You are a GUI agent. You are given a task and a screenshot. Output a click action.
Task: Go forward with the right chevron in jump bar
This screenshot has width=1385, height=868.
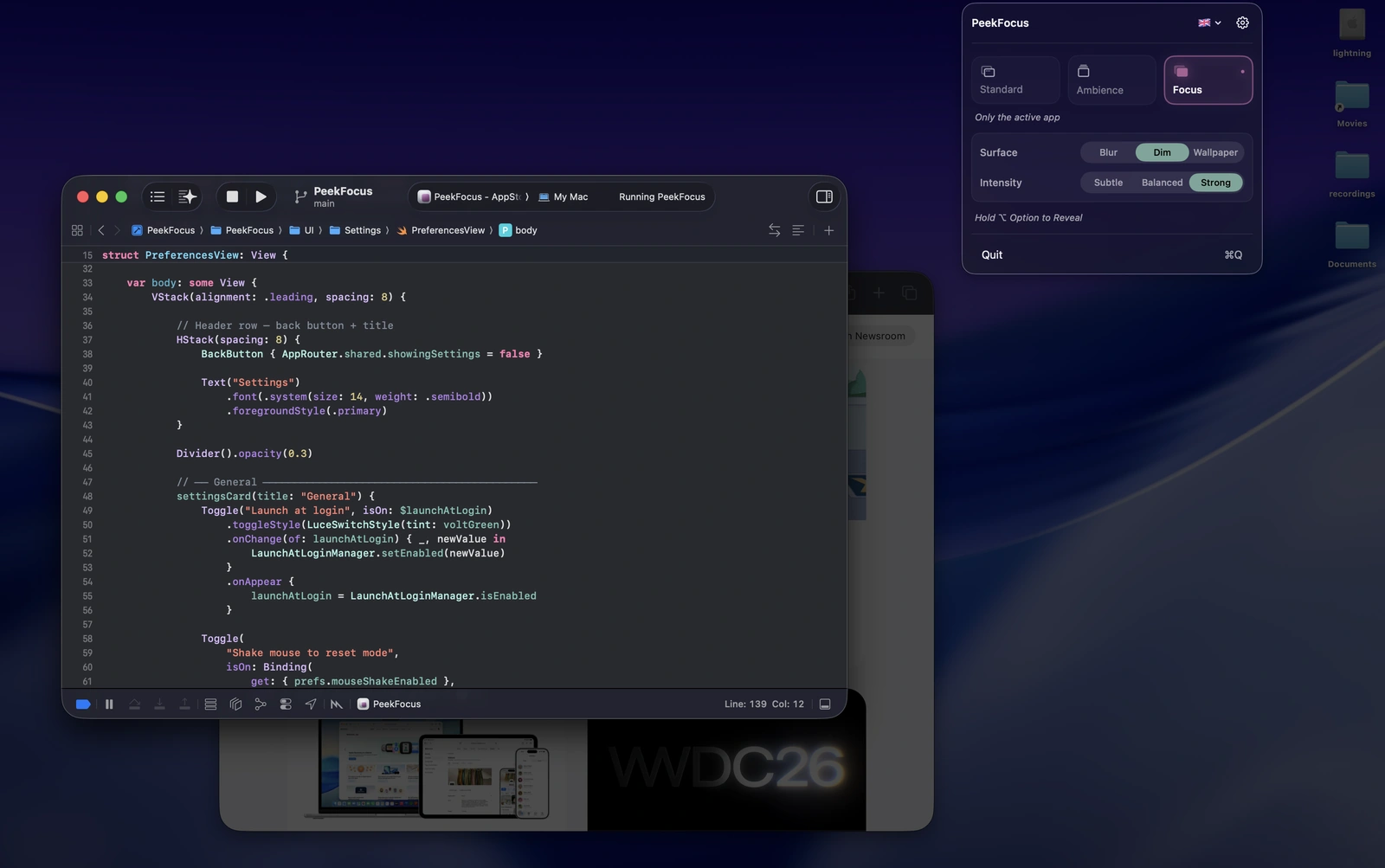tap(117, 230)
